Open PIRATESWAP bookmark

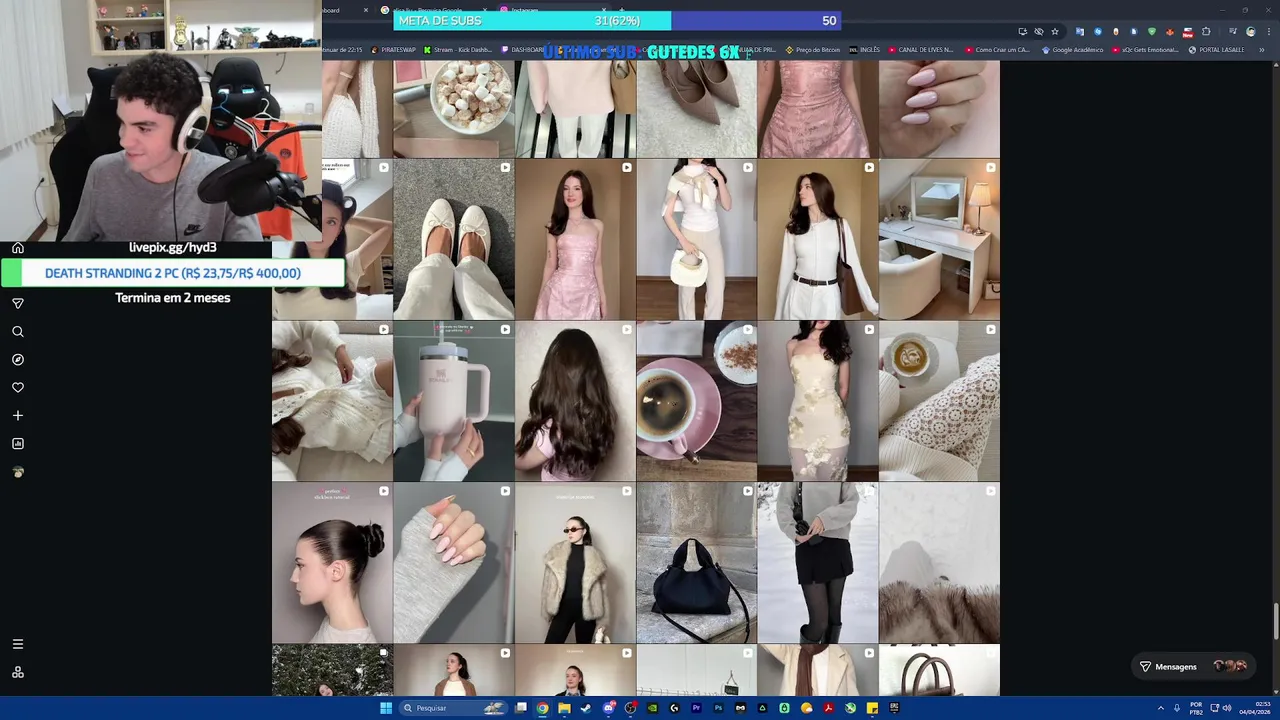point(393,49)
